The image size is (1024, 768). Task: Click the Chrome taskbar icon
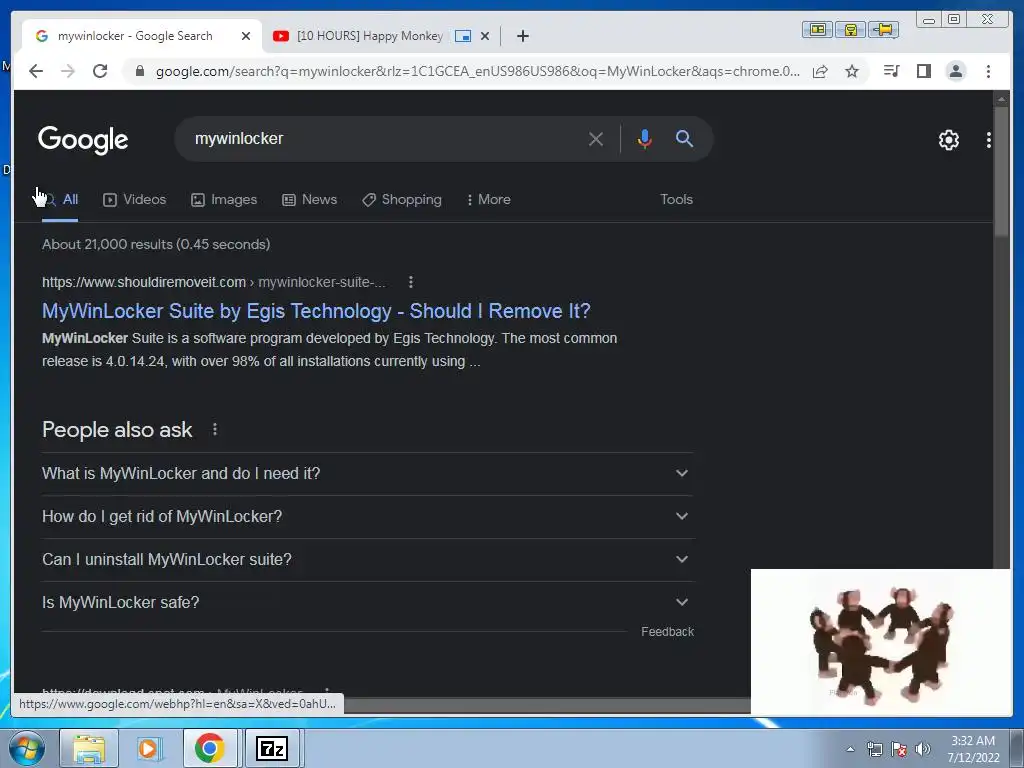tap(210, 748)
